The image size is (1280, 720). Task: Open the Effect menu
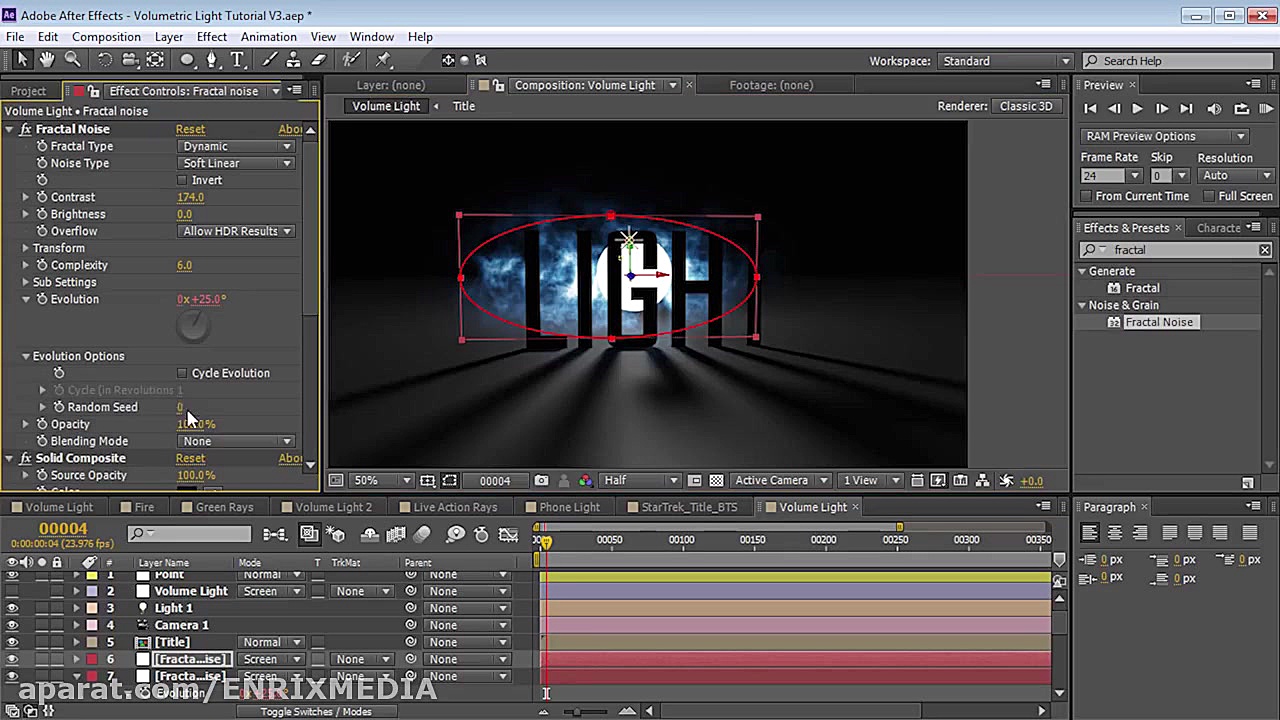[x=212, y=37]
